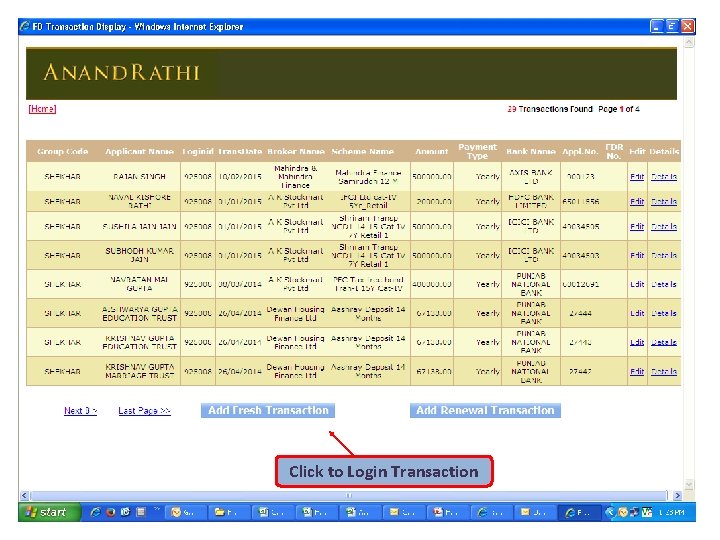This screenshot has height=540, width=720.
Task: Click the AnandRathi banner logo
Action: click(121, 73)
